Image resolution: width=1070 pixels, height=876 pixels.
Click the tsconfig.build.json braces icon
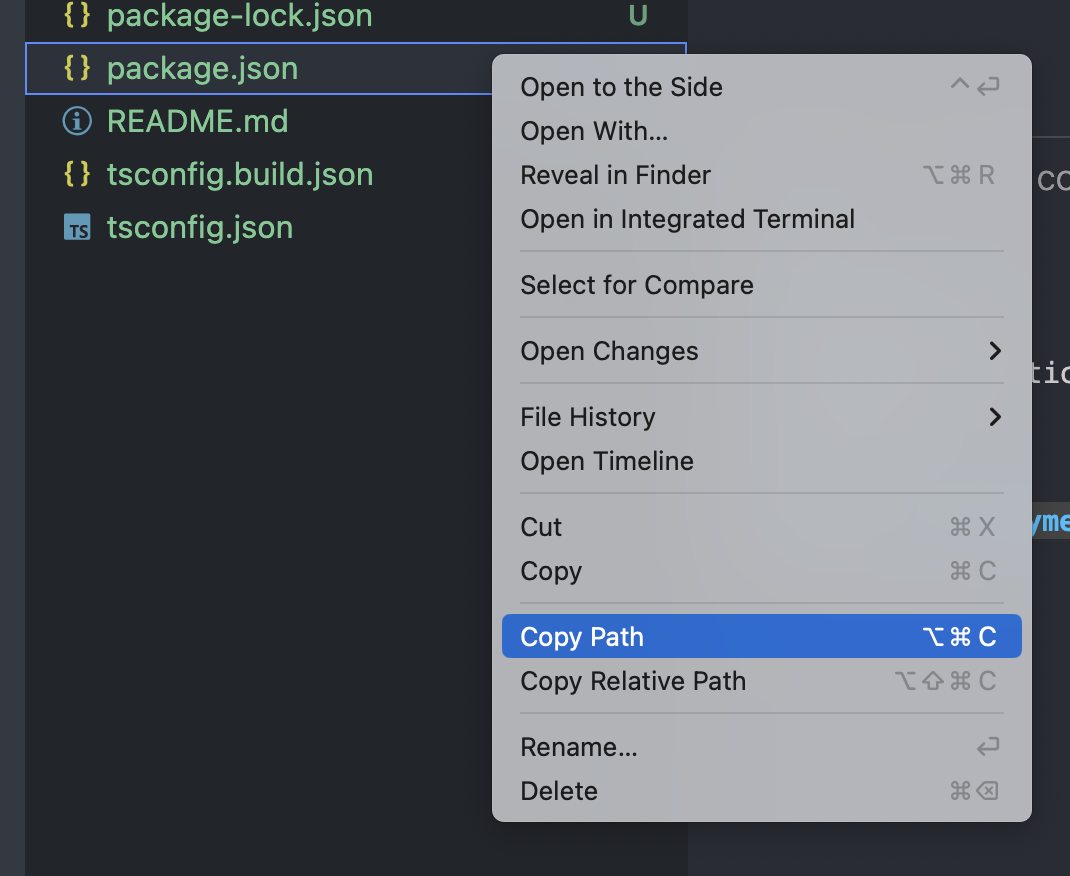point(77,174)
